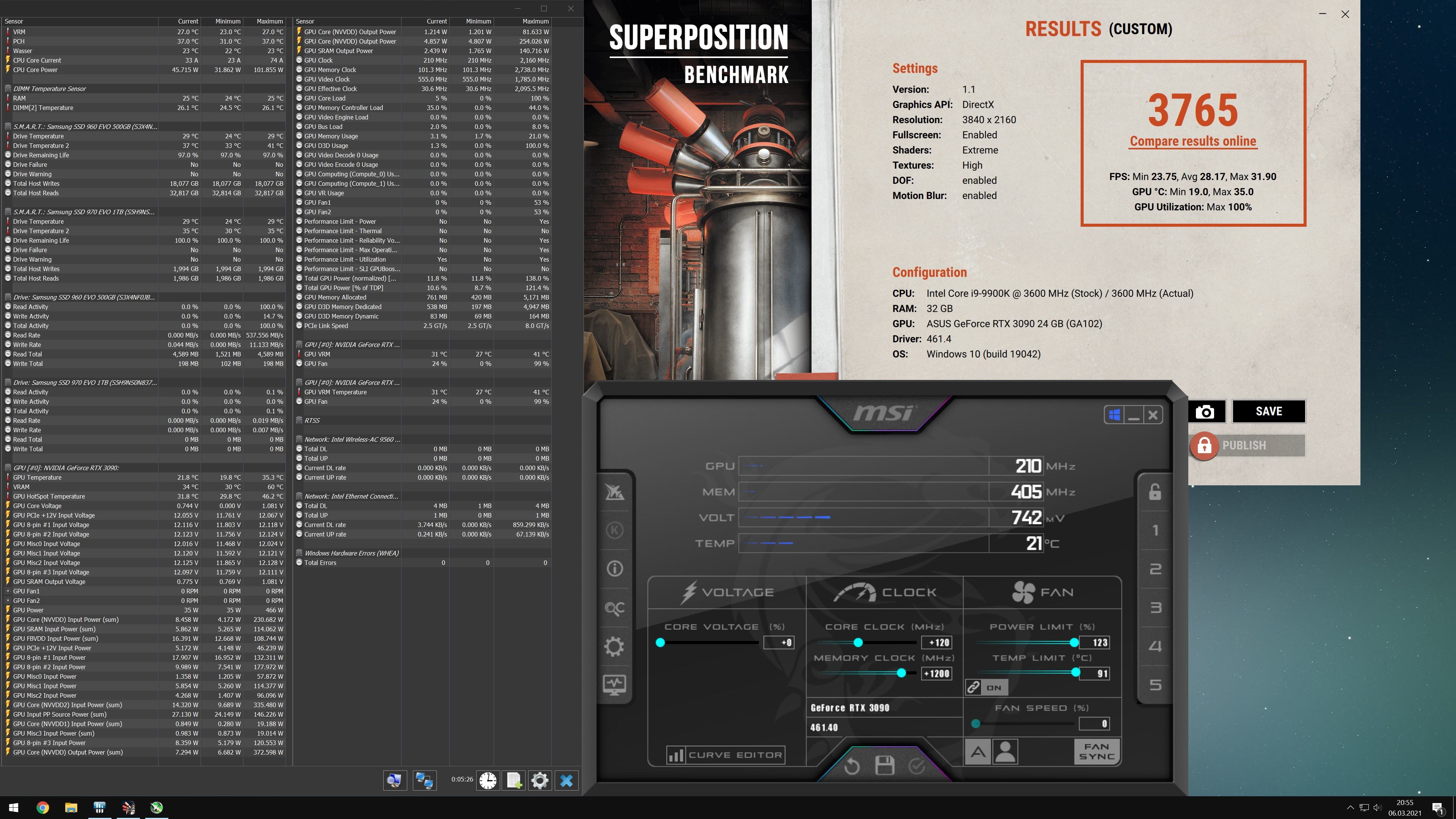Open the Windows Start menu
This screenshot has width=1456, height=819.
[x=14, y=808]
